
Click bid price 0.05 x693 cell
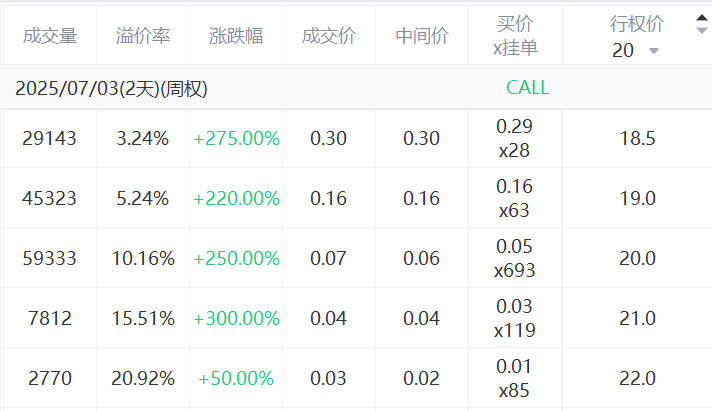pyautogui.click(x=514, y=258)
